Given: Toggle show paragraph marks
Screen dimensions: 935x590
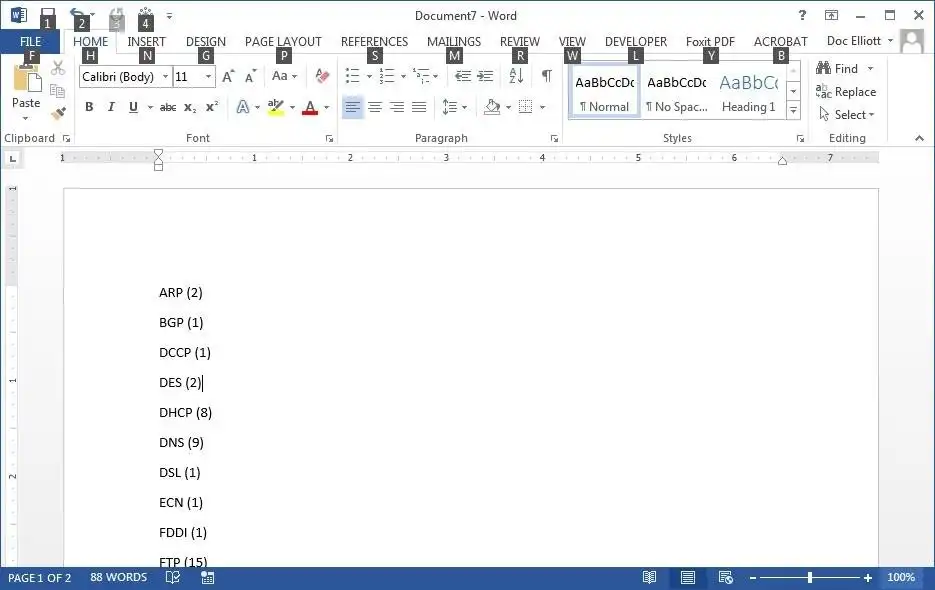Looking at the screenshot, I should click(546, 76).
